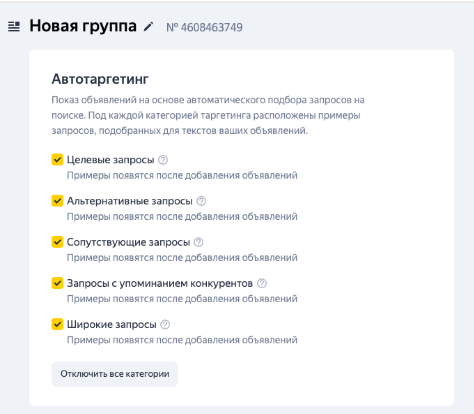
Task: Open help icon next to Сопутствующие запросы
Action: tap(198, 242)
